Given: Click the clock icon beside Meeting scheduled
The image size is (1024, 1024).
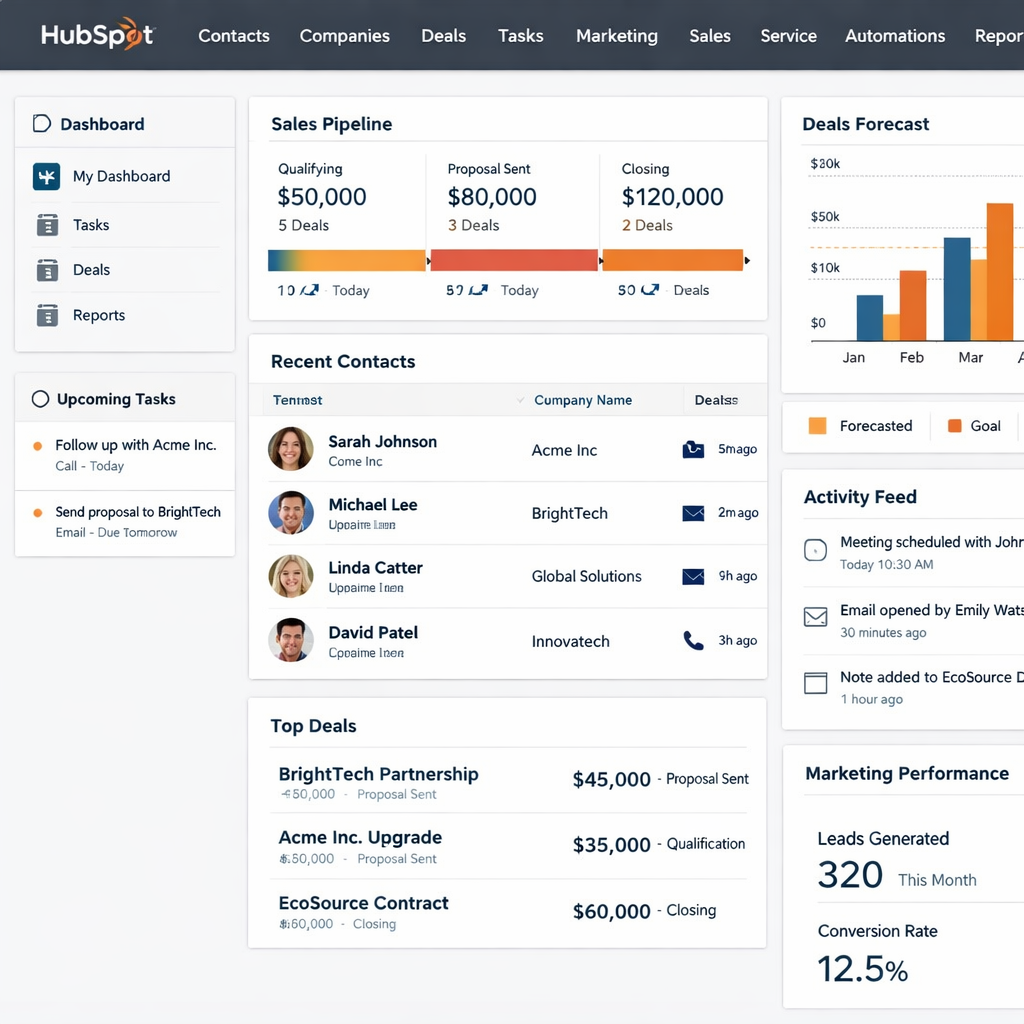Looking at the screenshot, I should click(x=816, y=550).
